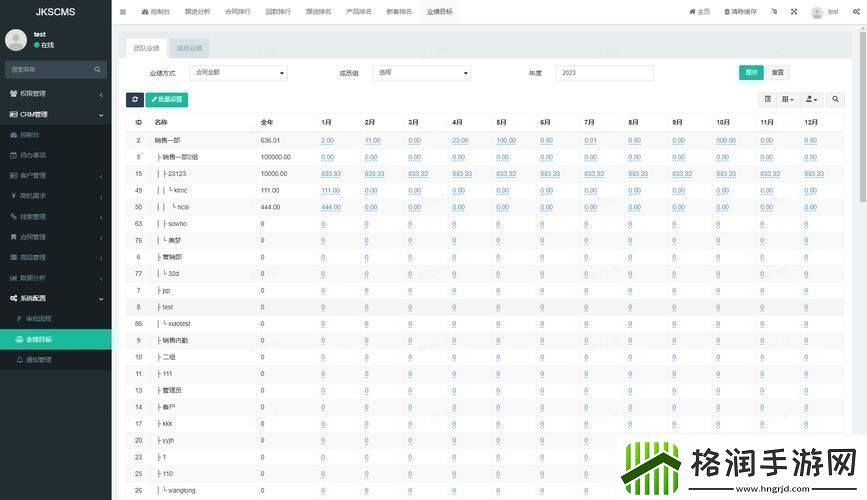Click the test user avatar in header
The image size is (867, 500).
pos(817,12)
